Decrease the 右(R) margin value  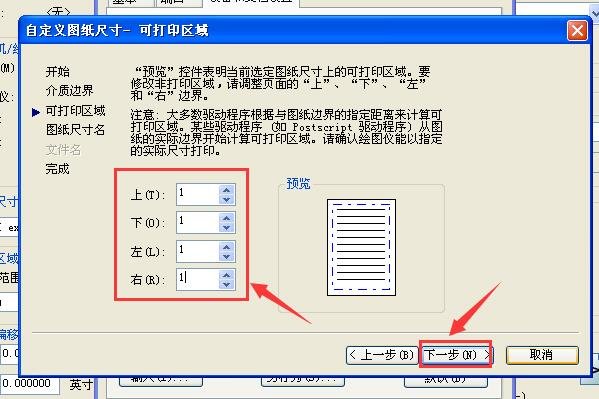click(x=227, y=285)
